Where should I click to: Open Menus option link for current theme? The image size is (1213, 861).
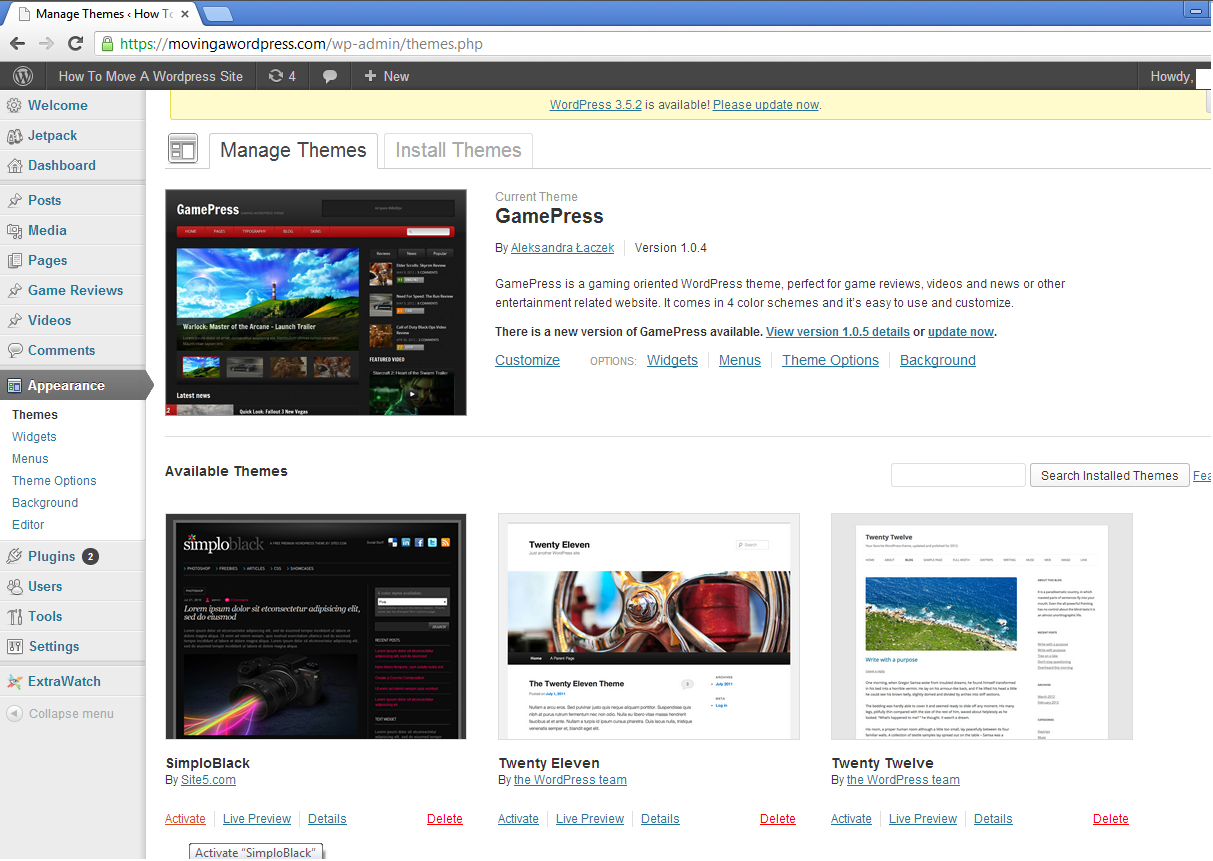click(740, 360)
